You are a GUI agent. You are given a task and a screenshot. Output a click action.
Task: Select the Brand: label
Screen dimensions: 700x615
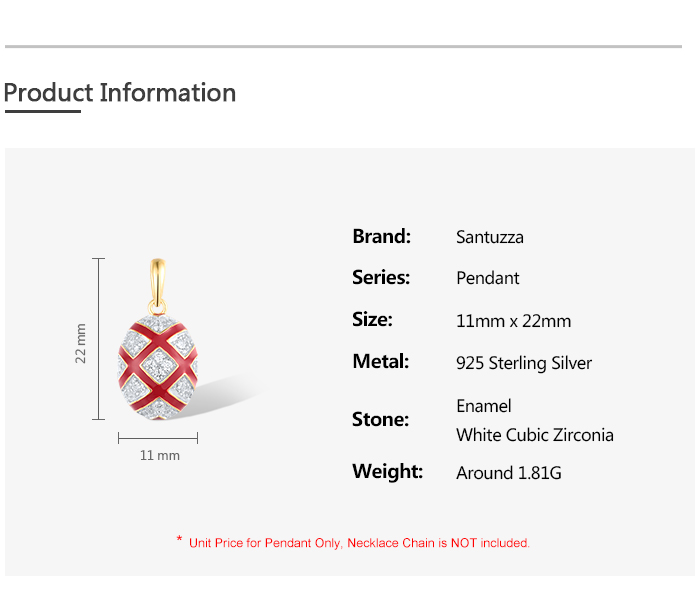382,237
